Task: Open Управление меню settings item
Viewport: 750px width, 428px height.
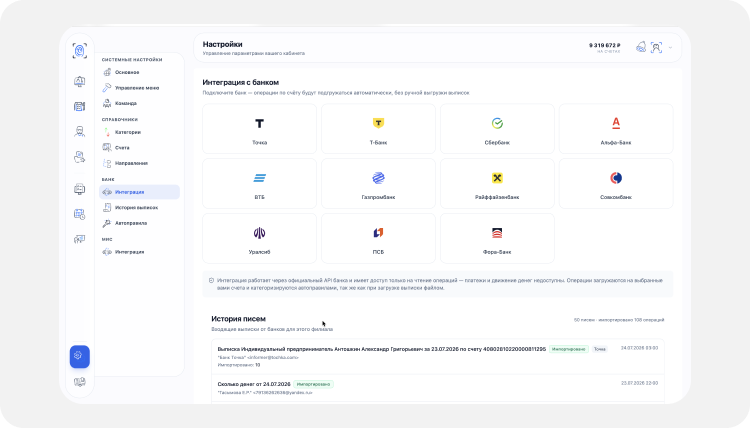Action: (139, 88)
